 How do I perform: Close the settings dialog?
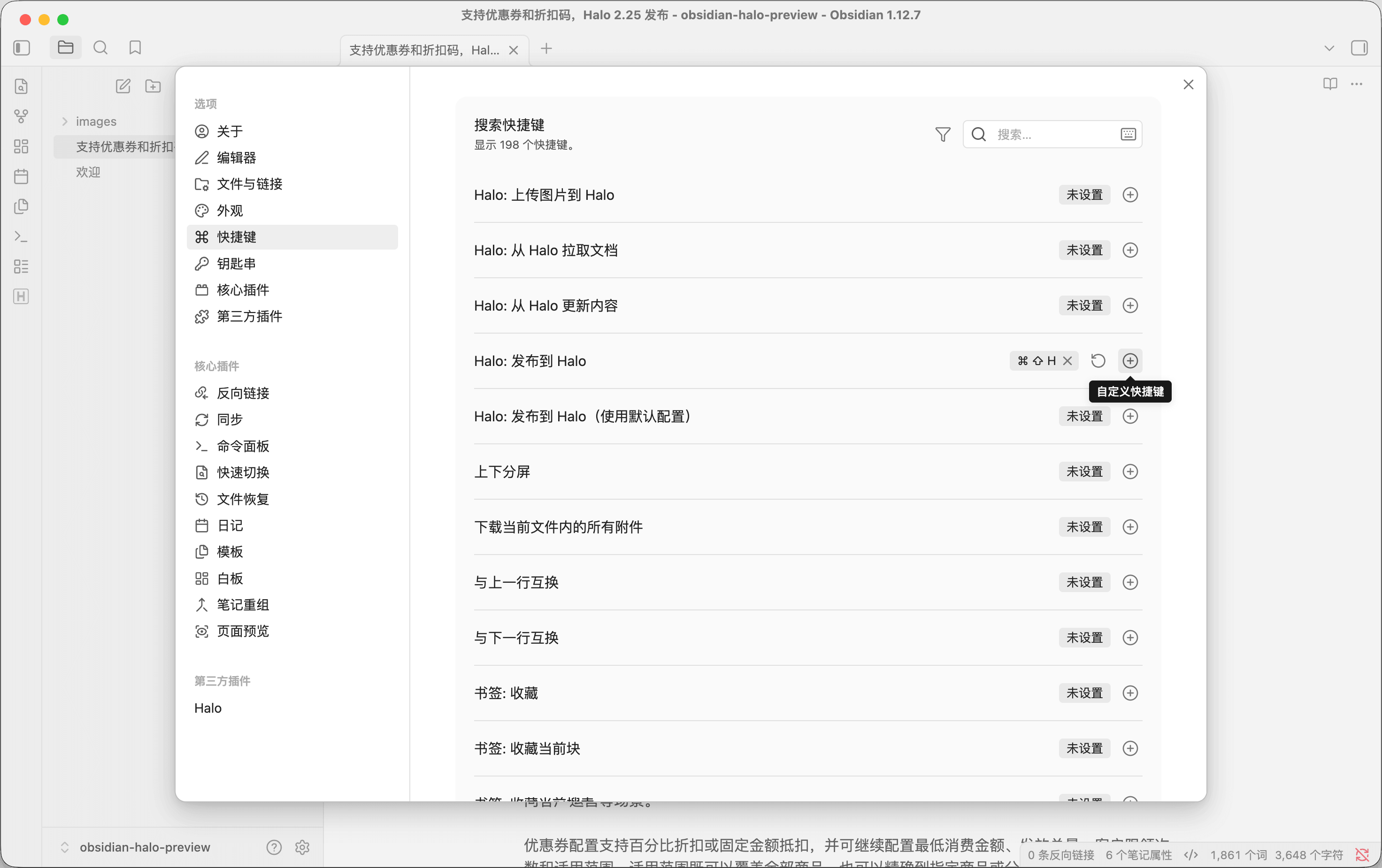(x=1188, y=85)
